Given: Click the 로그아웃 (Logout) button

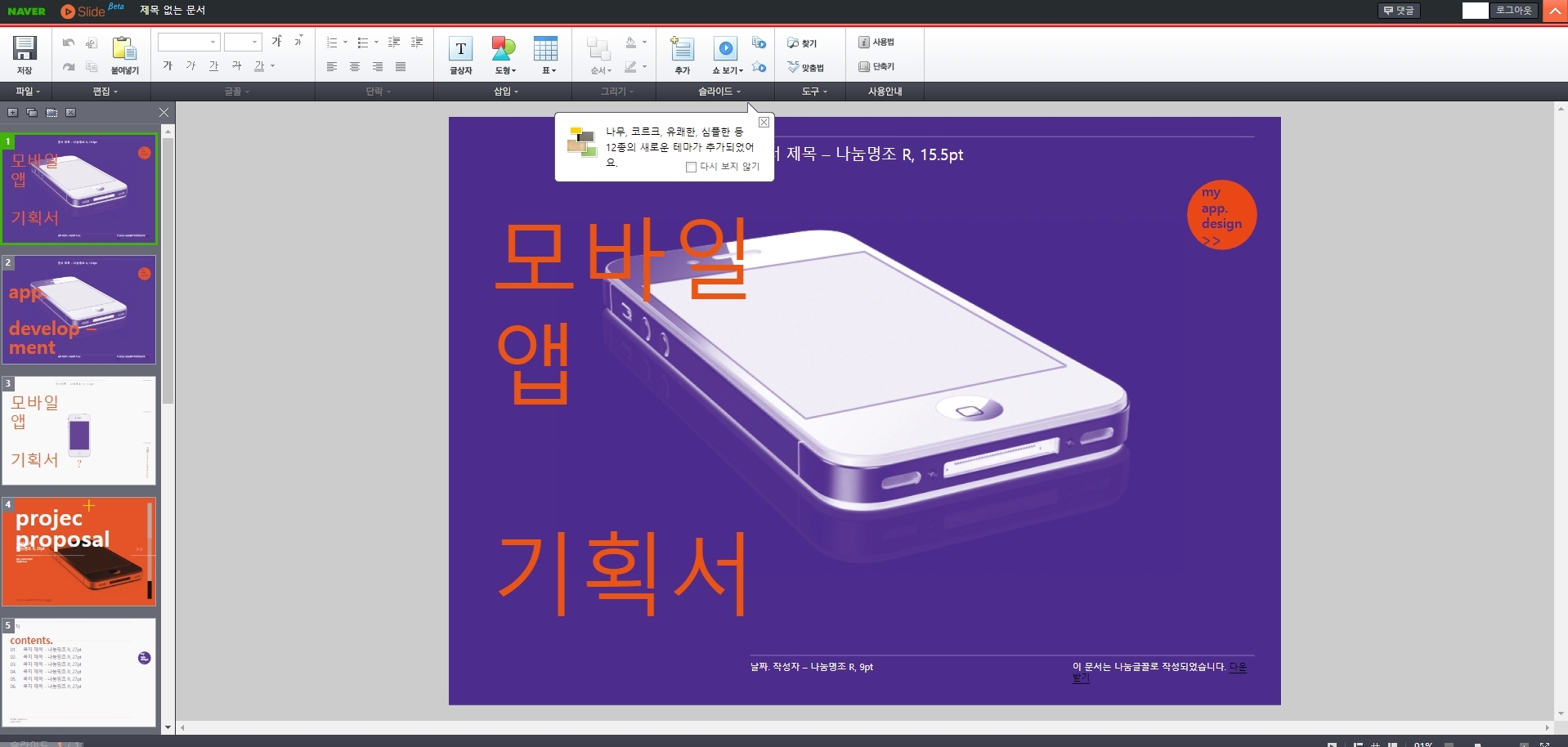Looking at the screenshot, I should pyautogui.click(x=1513, y=11).
